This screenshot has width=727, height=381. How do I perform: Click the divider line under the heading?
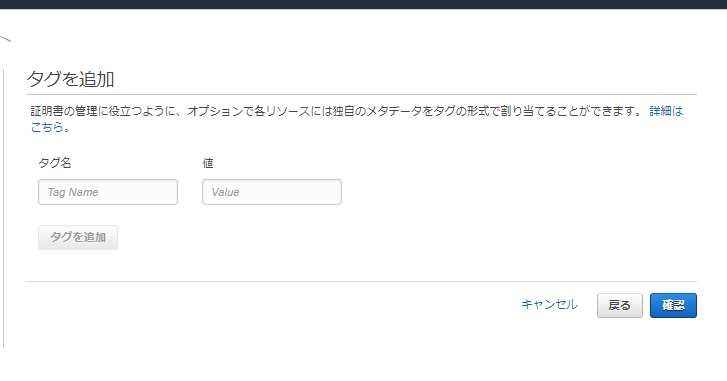pos(362,95)
